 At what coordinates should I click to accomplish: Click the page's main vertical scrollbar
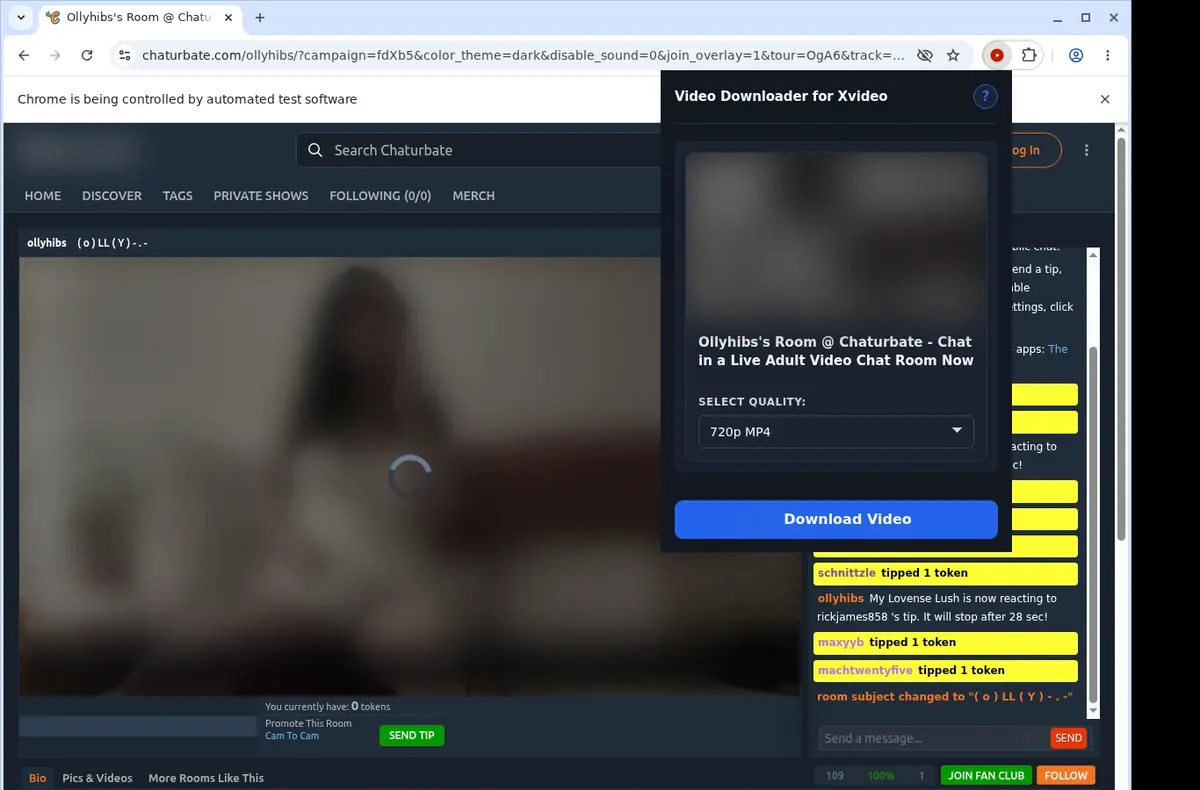pos(1122,340)
